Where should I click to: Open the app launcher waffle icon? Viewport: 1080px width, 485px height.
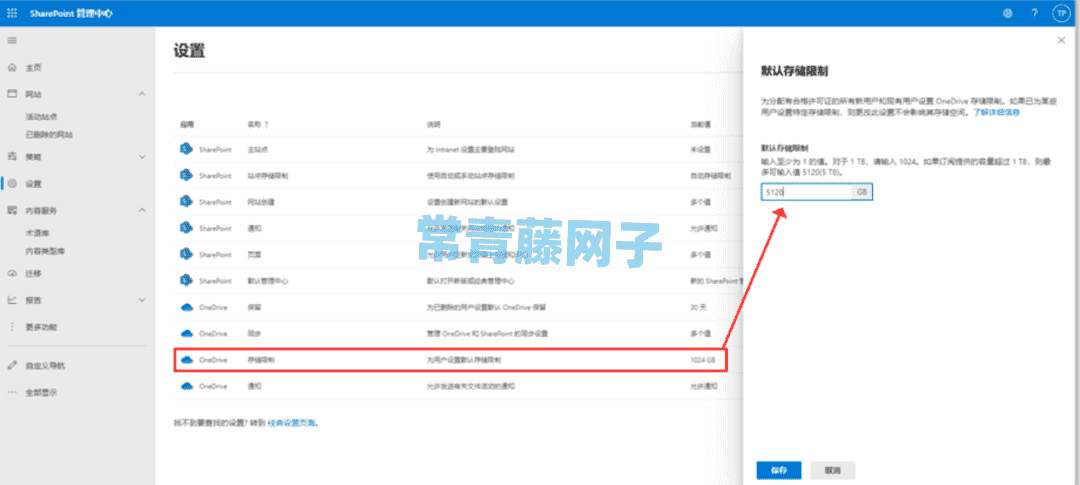(x=12, y=12)
